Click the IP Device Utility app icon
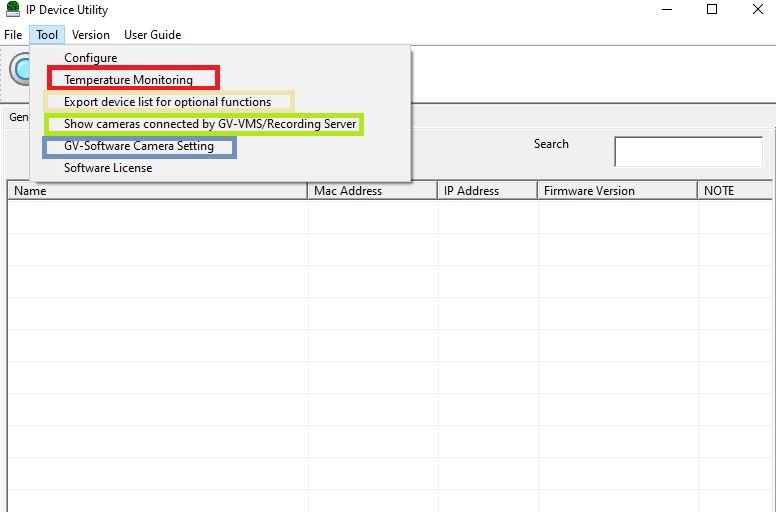776x512 pixels. (13, 9)
